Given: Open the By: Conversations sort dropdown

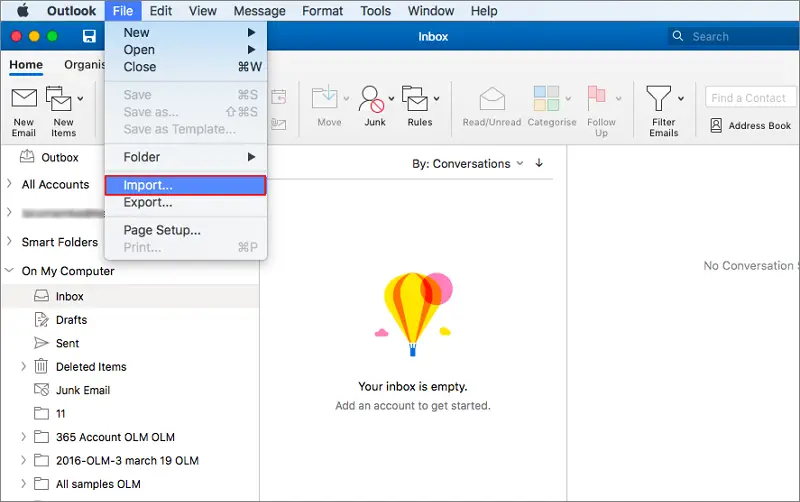Looking at the screenshot, I should coord(468,164).
